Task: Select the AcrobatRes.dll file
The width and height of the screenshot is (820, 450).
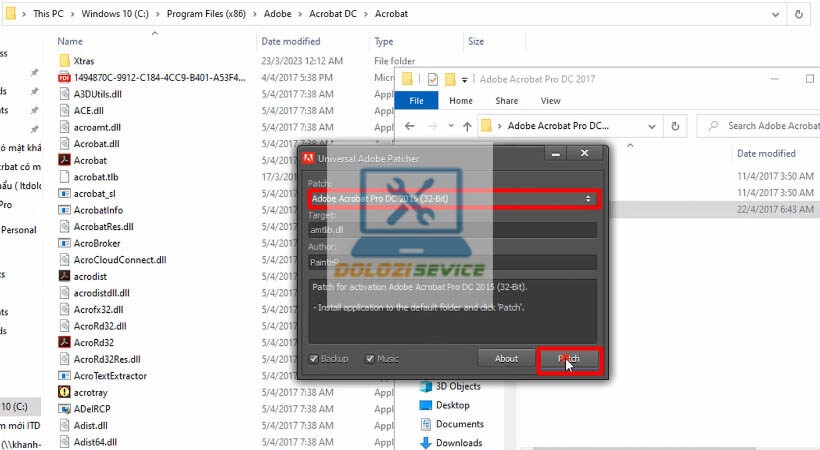Action: (x=96, y=227)
